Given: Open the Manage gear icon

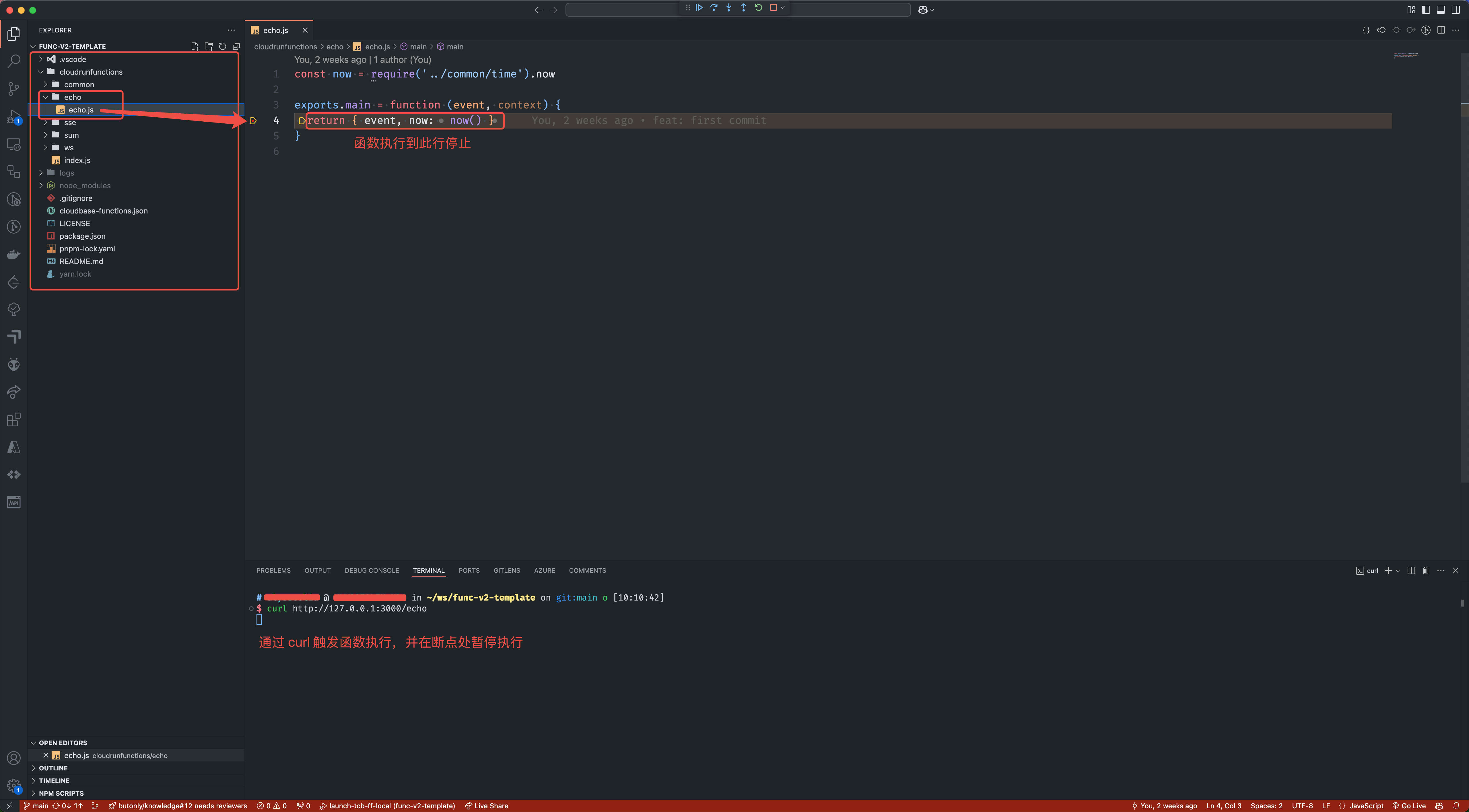Looking at the screenshot, I should tap(14, 786).
